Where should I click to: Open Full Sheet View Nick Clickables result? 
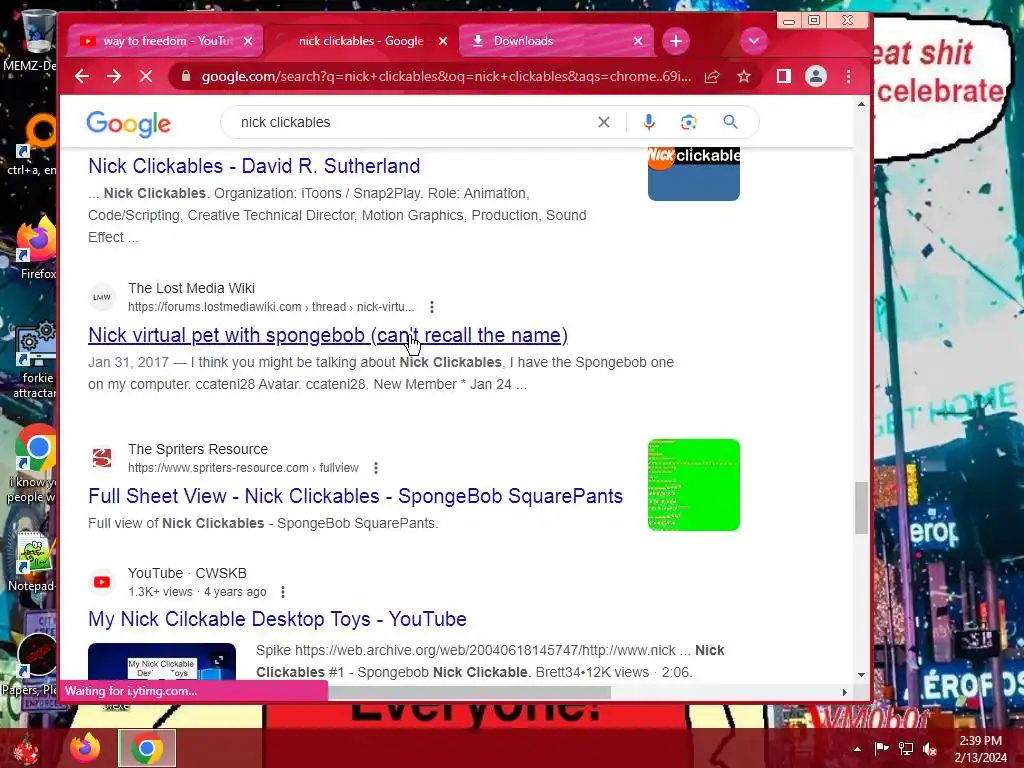pyautogui.click(x=355, y=496)
